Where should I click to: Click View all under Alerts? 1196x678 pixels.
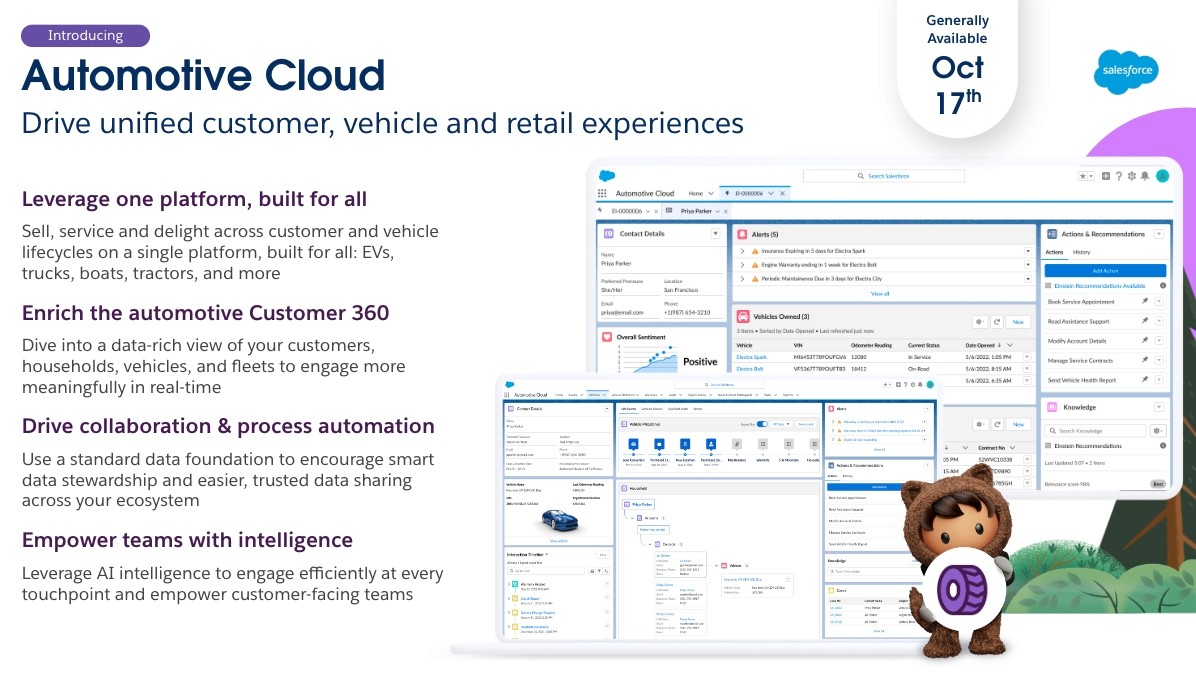tap(880, 294)
